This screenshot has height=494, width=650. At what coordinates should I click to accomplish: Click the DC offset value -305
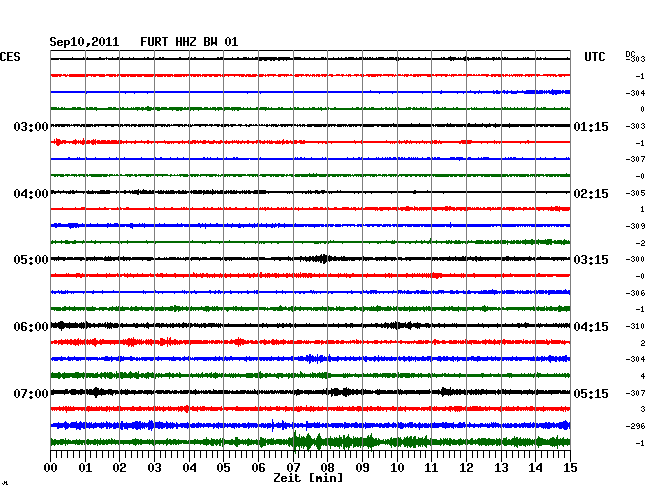pos(635,193)
